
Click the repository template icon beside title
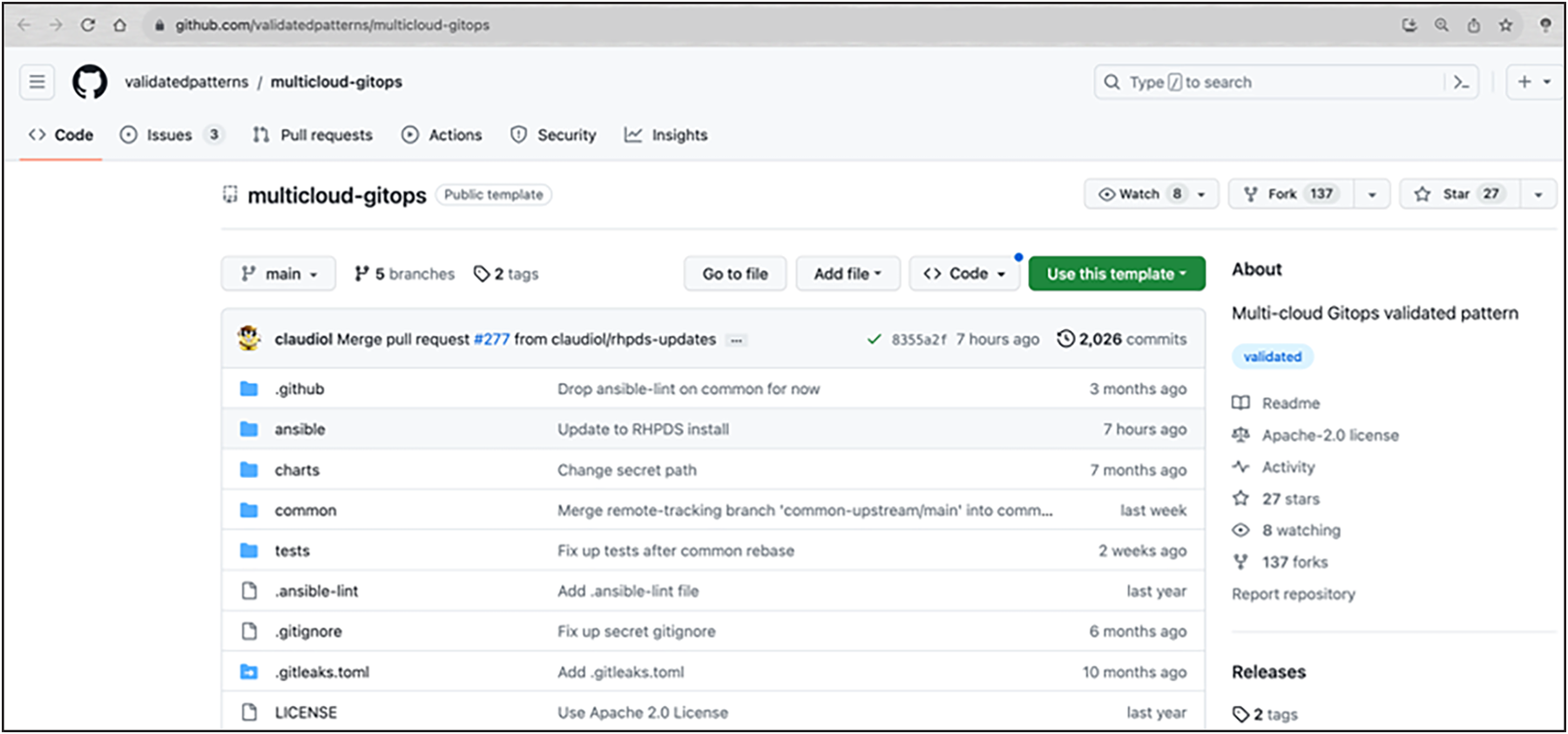[230, 194]
